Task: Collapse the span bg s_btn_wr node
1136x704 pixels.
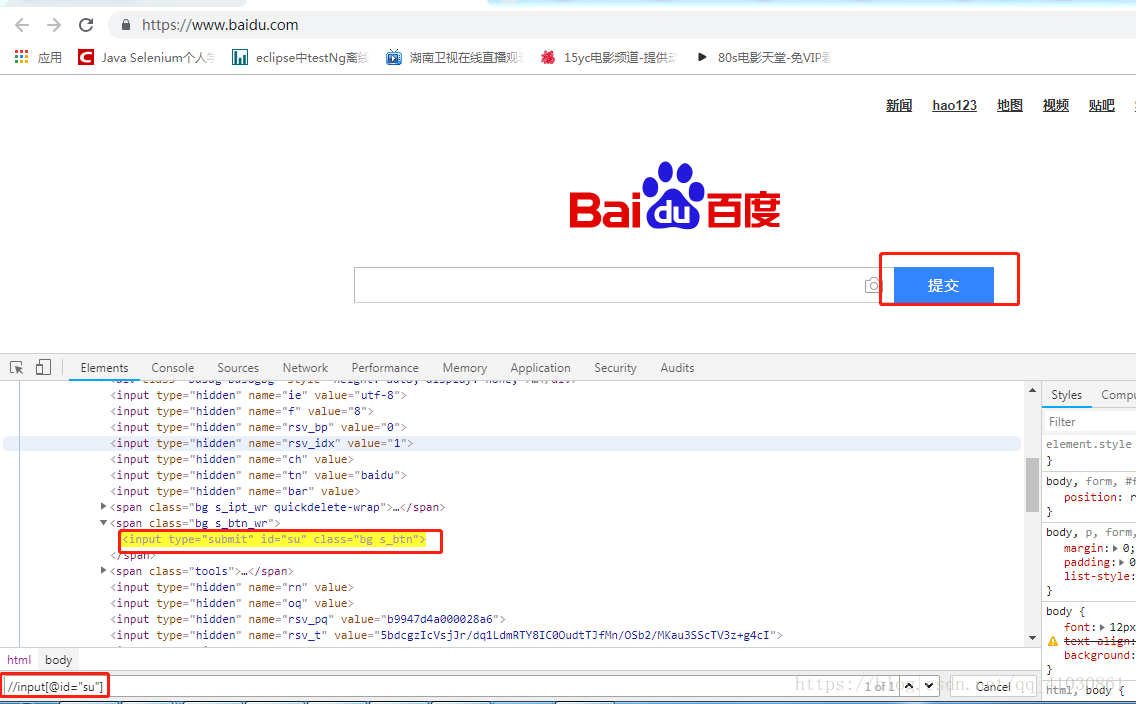Action: 104,522
